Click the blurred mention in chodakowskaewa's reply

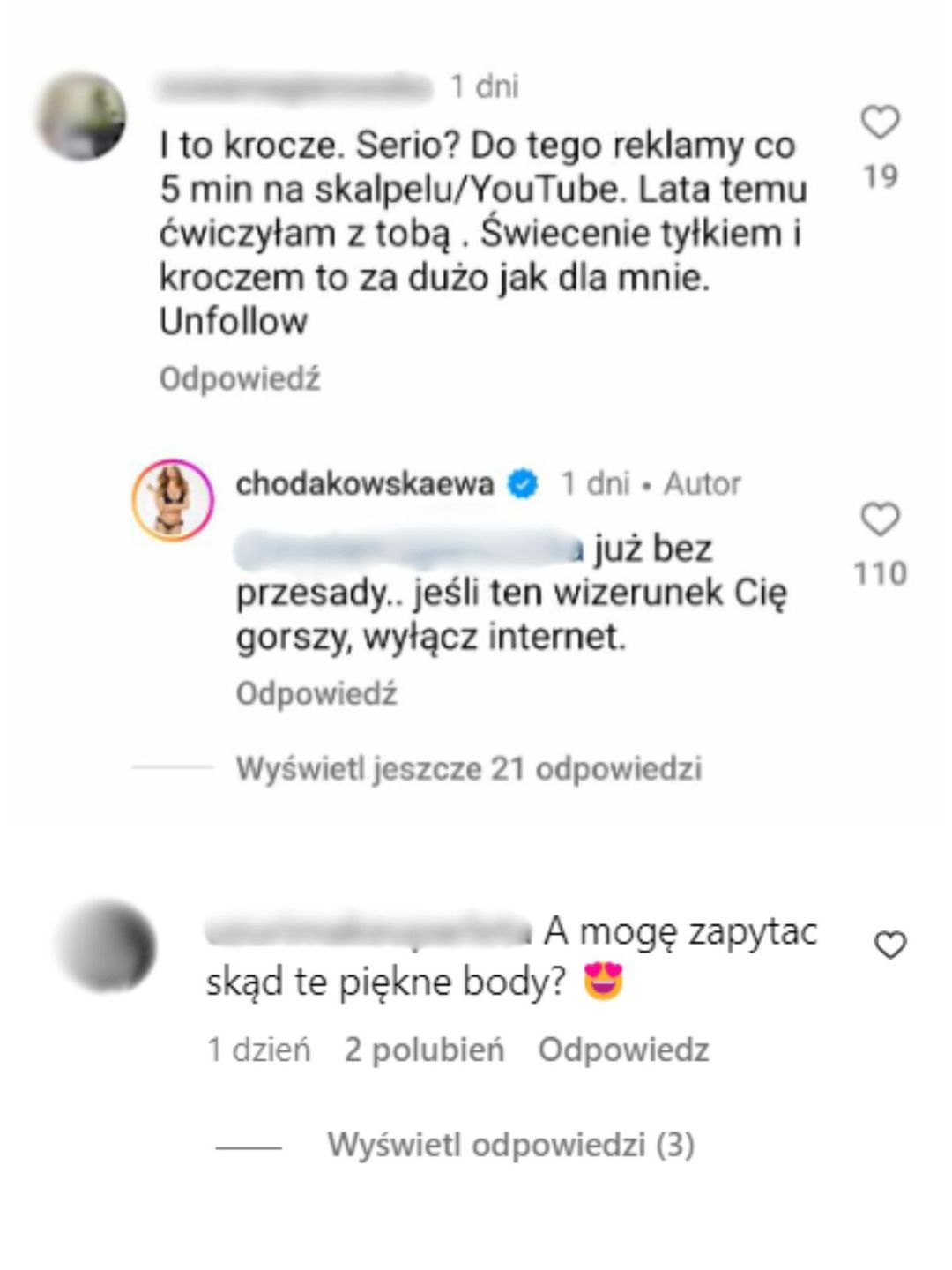pyautogui.click(x=410, y=549)
